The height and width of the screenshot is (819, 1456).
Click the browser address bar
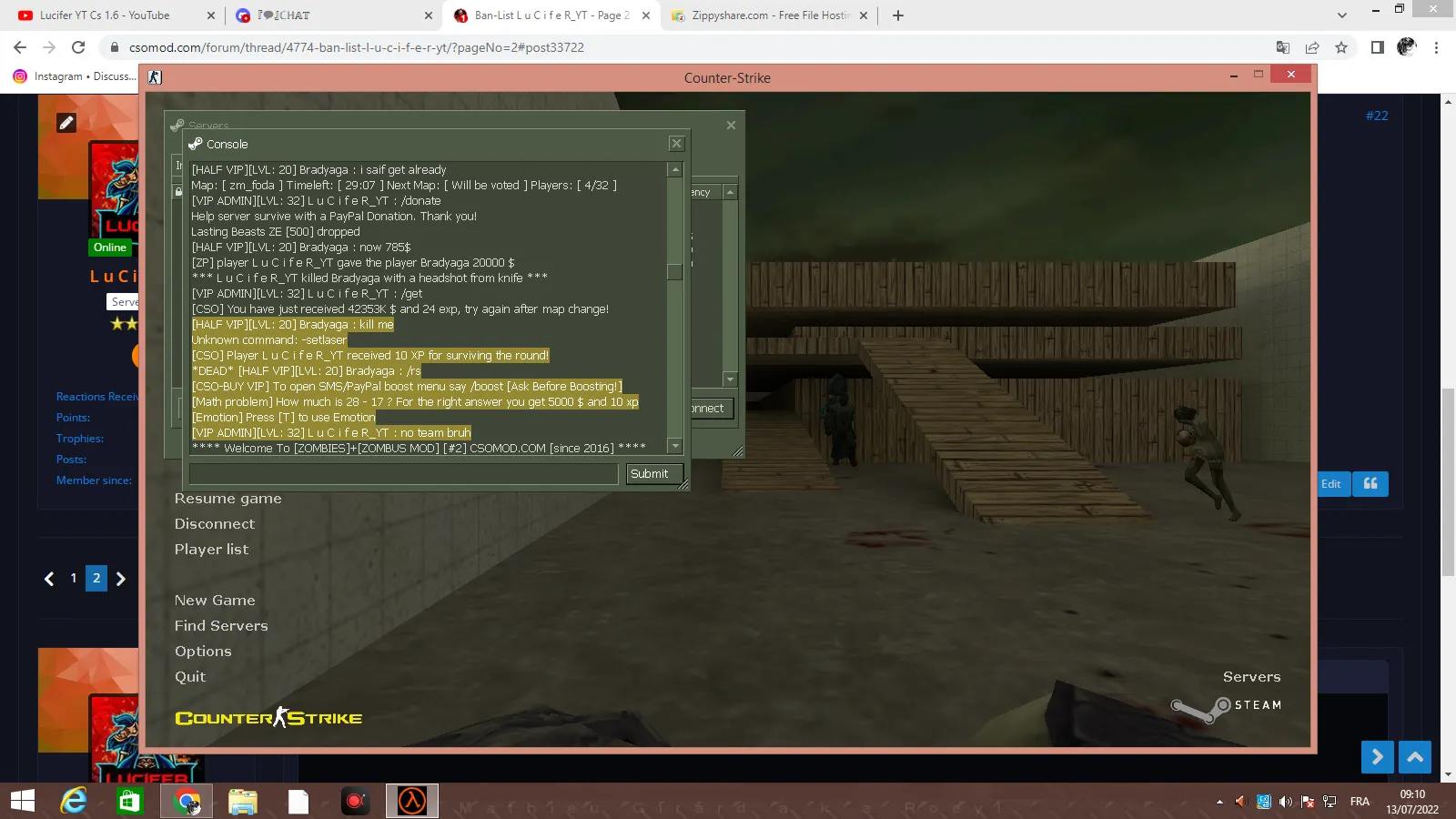tap(682, 47)
